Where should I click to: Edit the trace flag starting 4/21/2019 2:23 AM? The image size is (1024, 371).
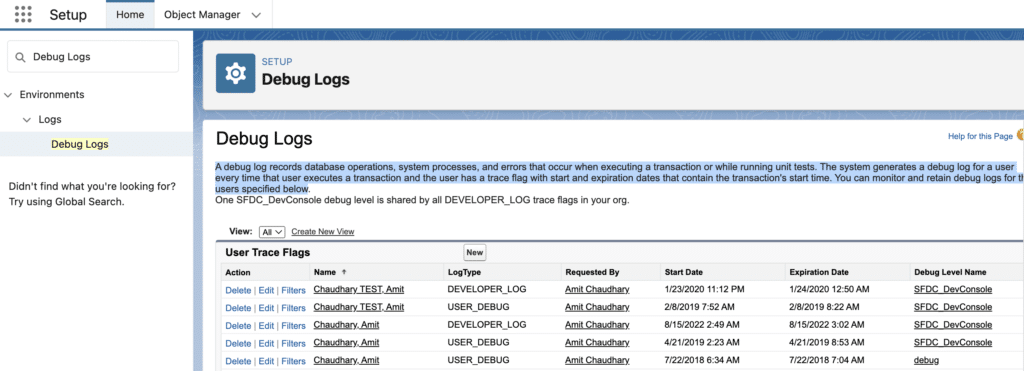click(x=266, y=343)
